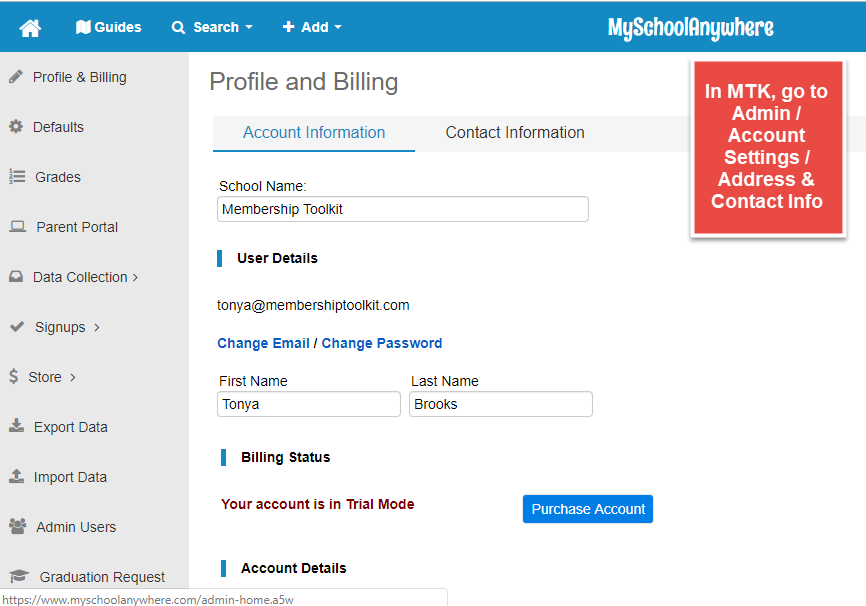Click the pencil icon for Profile & Billing
Viewport: 866px width, 606px height.
click(16, 76)
